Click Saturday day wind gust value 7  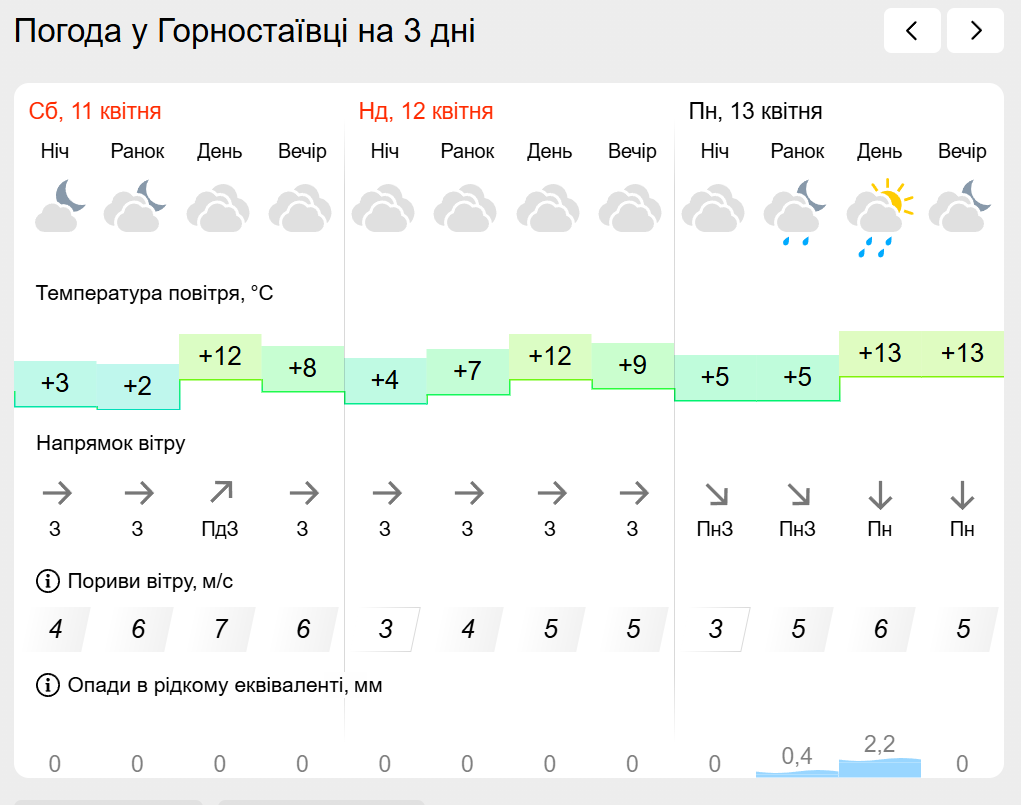[220, 629]
